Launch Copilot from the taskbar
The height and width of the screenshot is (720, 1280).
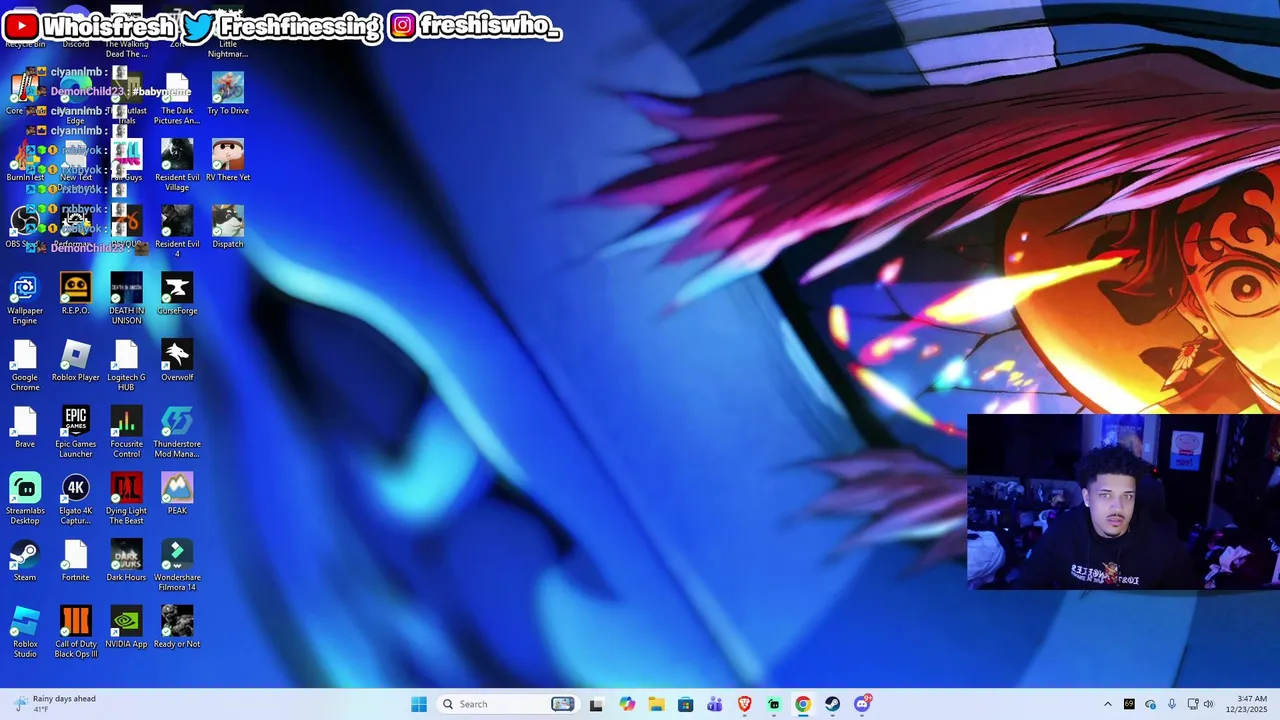click(627, 704)
